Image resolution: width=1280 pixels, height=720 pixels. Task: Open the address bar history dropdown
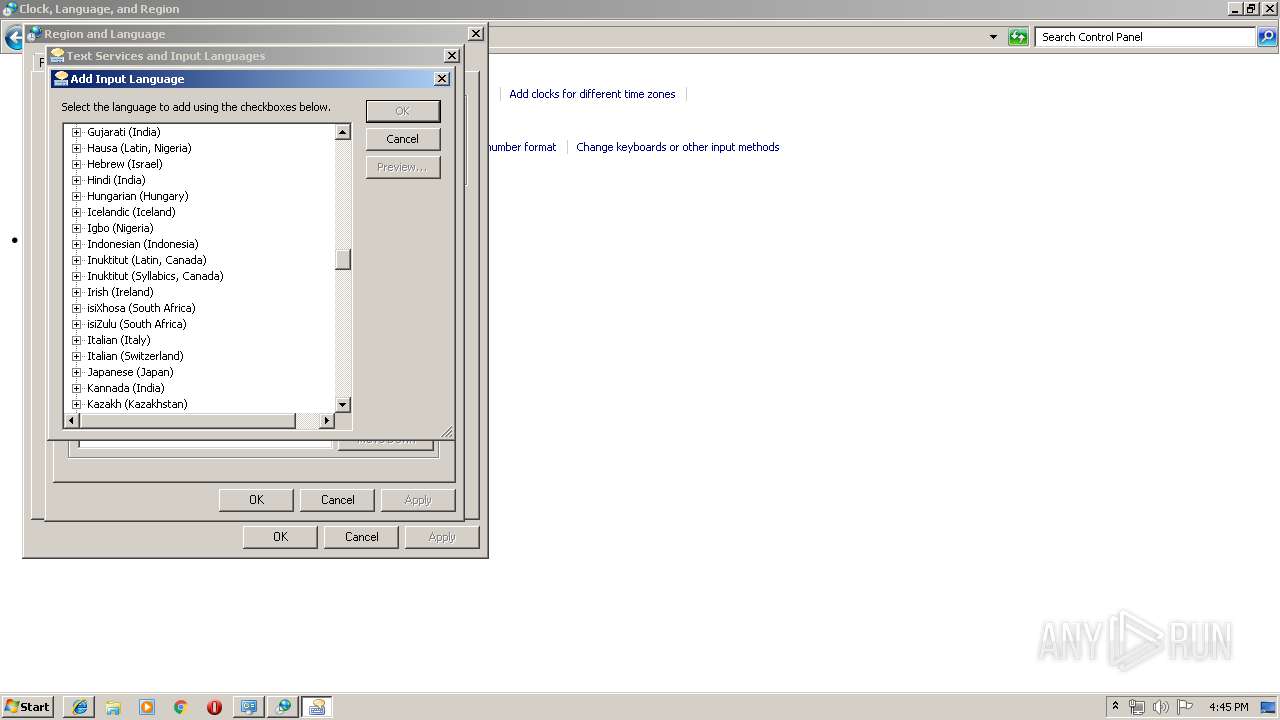point(993,37)
